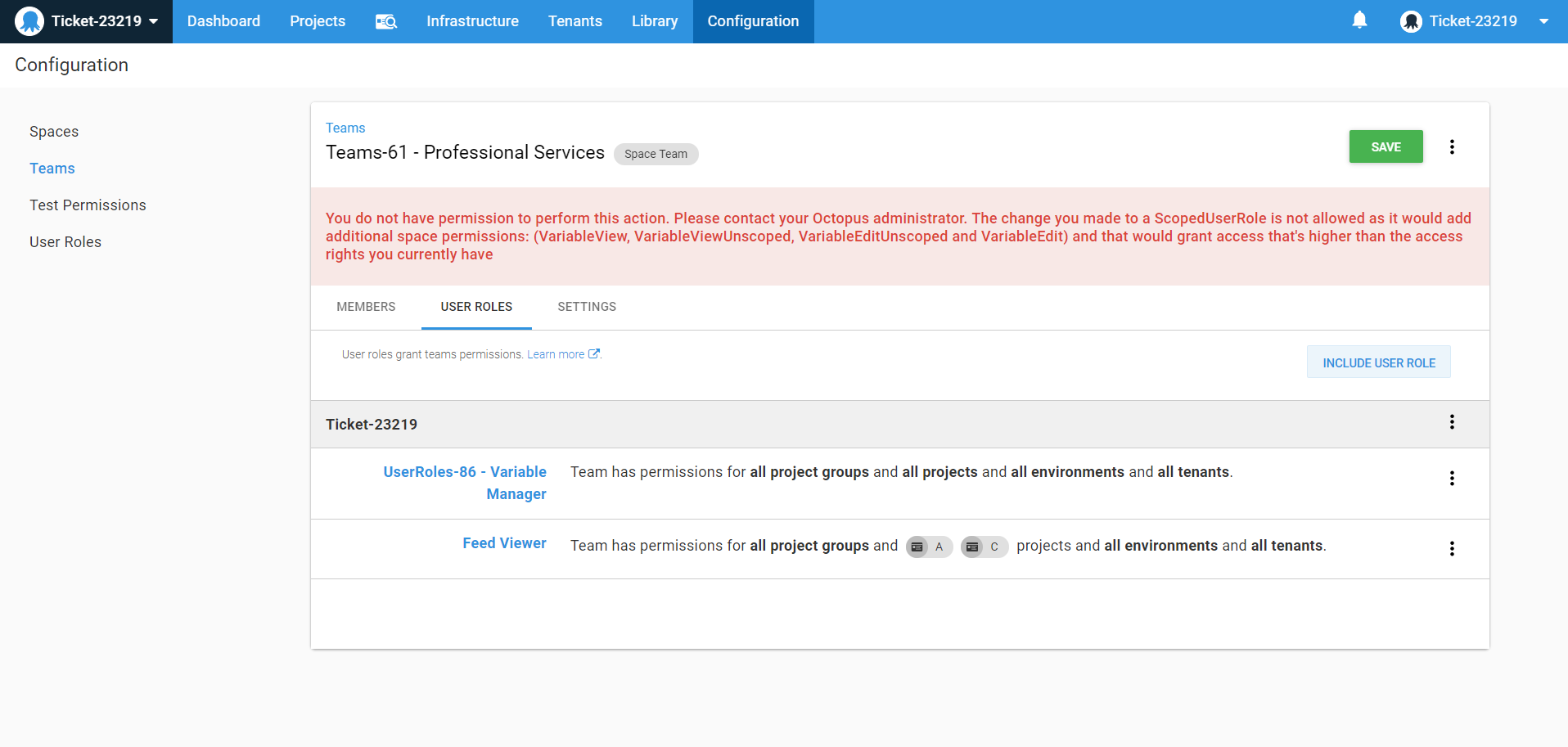
Task: Switch to the SETTINGS tab
Action: point(586,307)
